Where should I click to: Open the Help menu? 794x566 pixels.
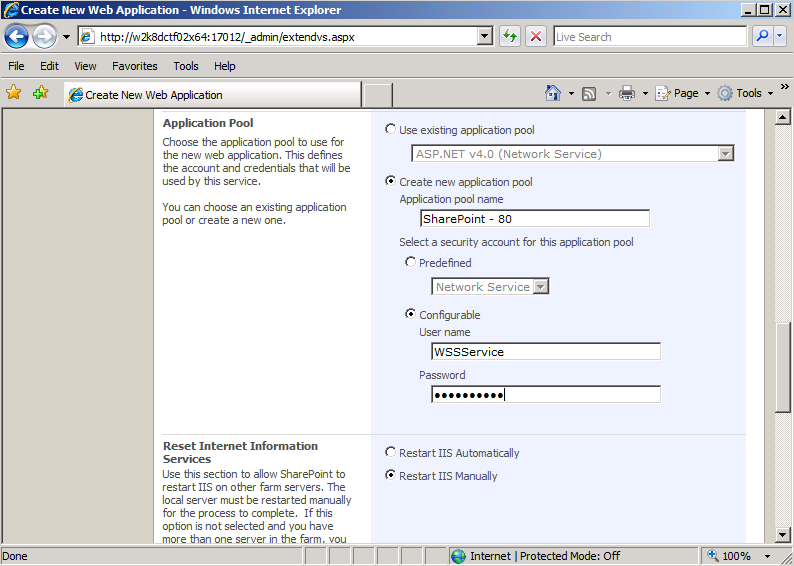[x=224, y=66]
